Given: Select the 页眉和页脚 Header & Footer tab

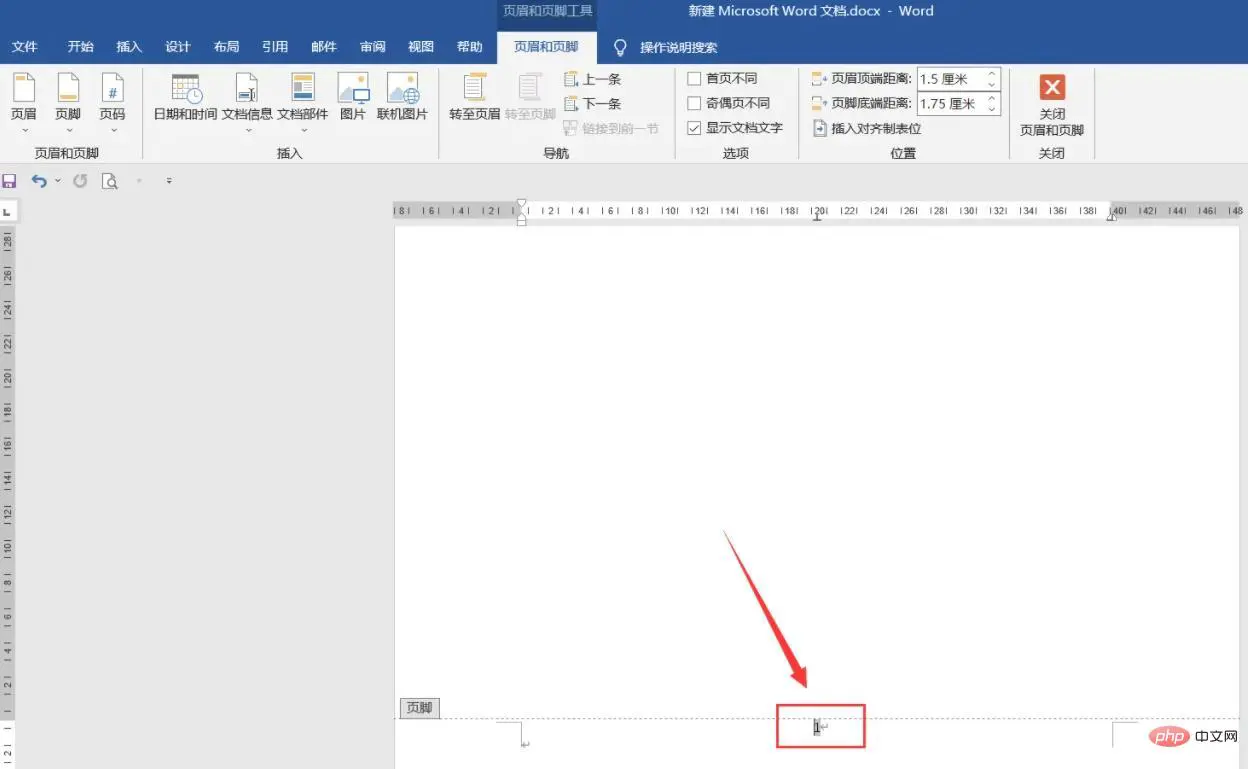Looking at the screenshot, I should point(546,47).
